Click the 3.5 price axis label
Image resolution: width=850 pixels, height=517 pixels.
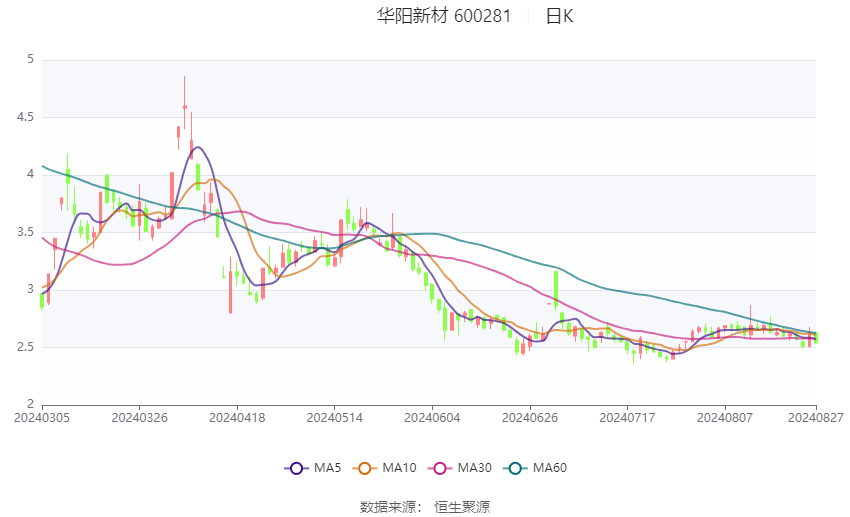[25, 232]
